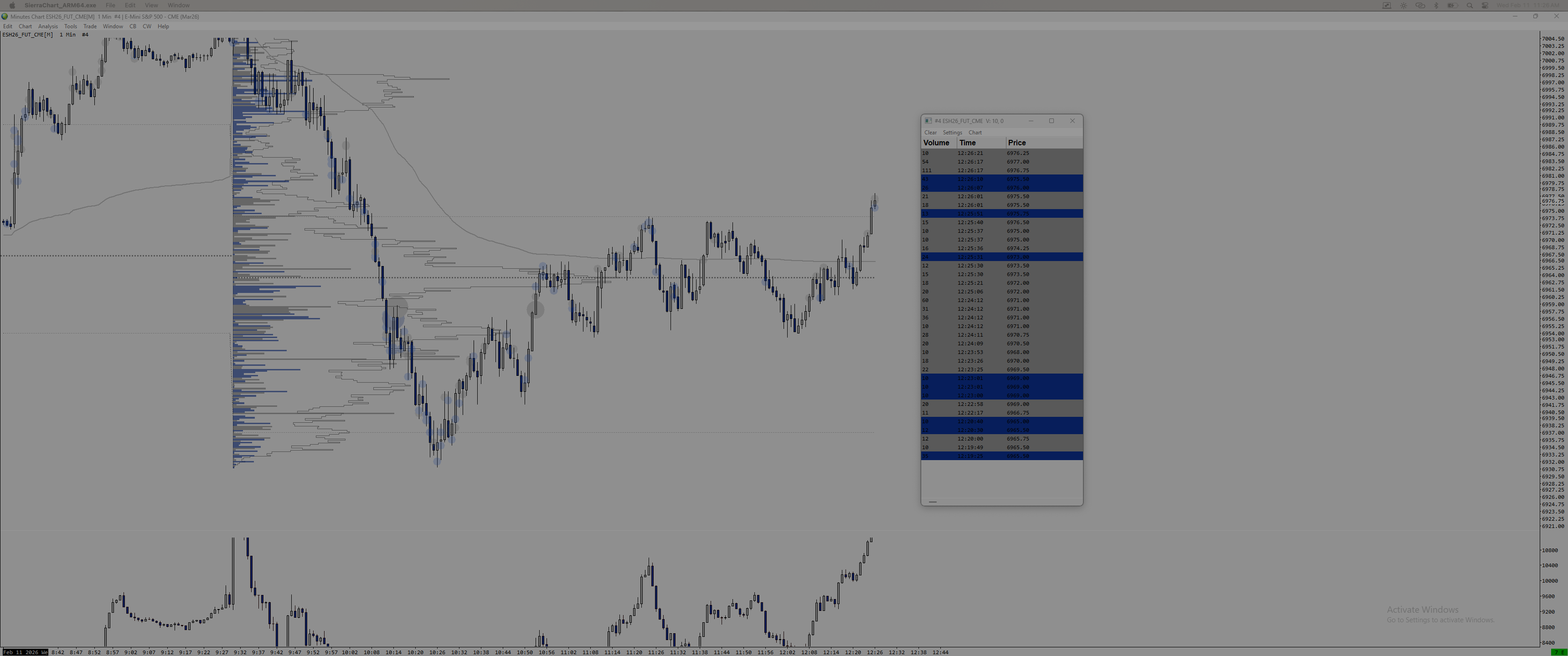
Task: Maximize the Time and Sales window
Action: [1051, 120]
